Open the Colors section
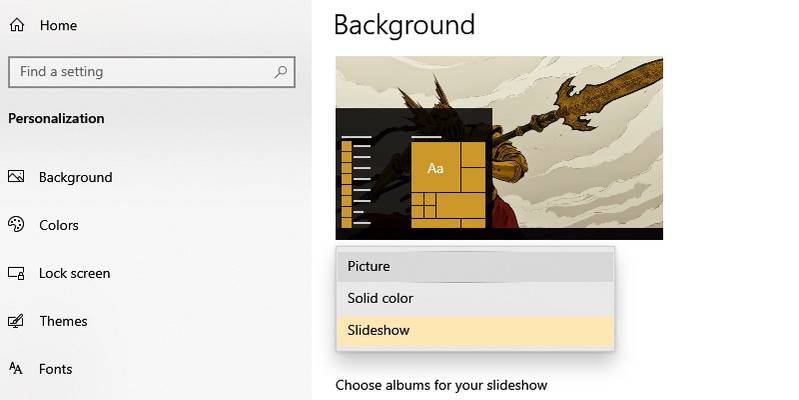The image size is (799, 400). tap(59, 225)
